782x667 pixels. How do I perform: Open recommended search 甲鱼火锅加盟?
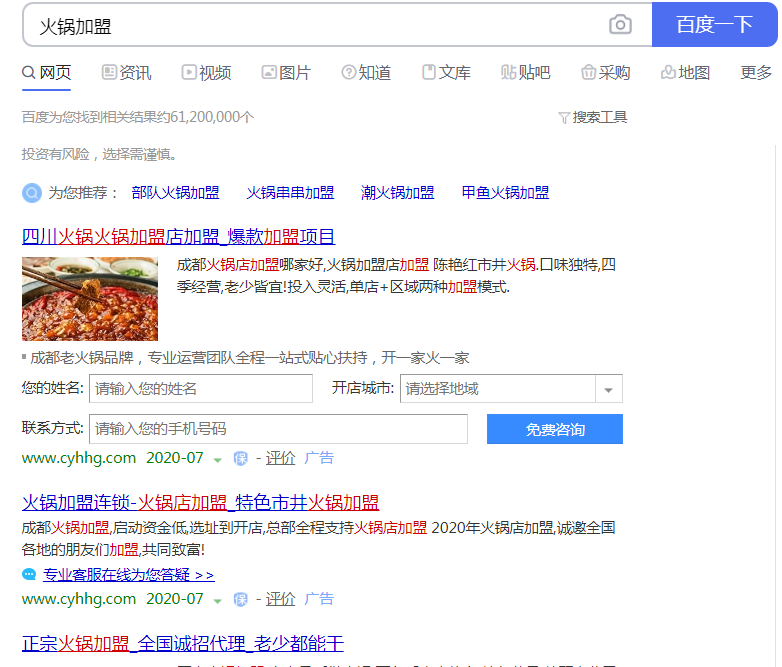505,193
